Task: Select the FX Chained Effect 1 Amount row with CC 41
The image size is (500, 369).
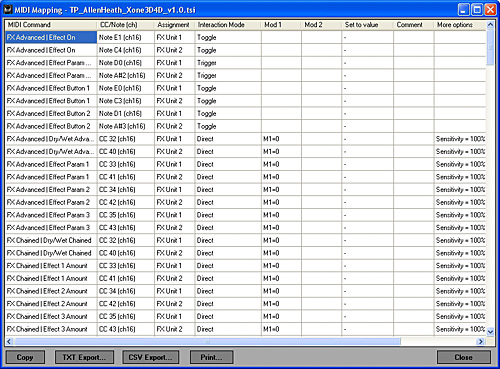Action: coord(245,278)
